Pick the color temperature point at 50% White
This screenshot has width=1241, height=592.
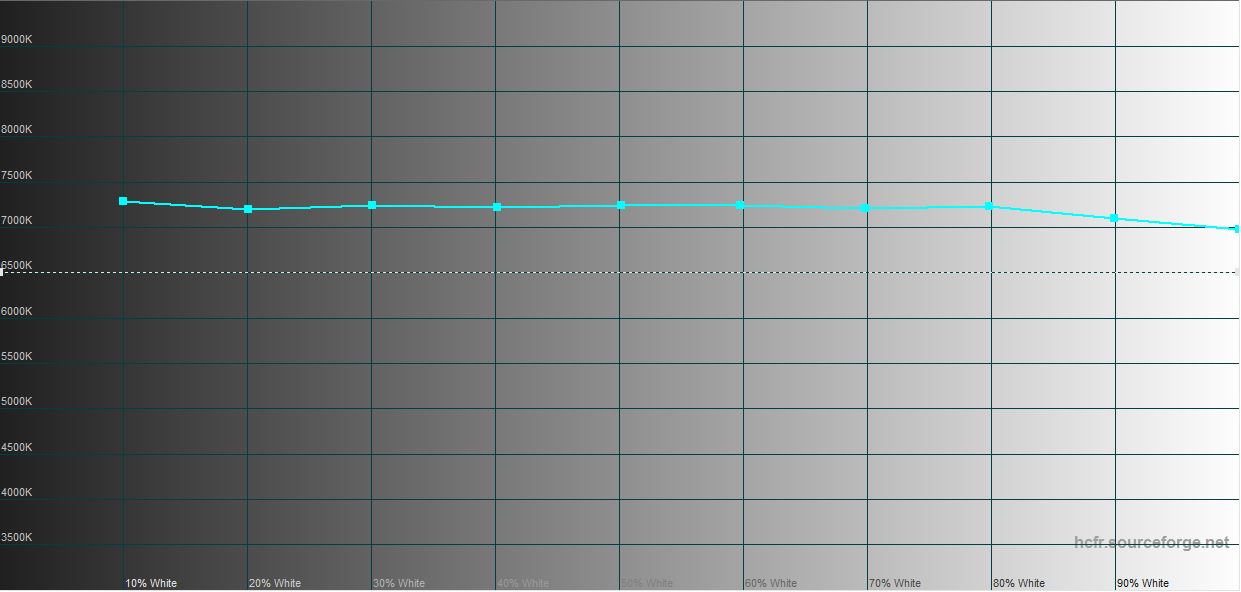click(x=621, y=205)
